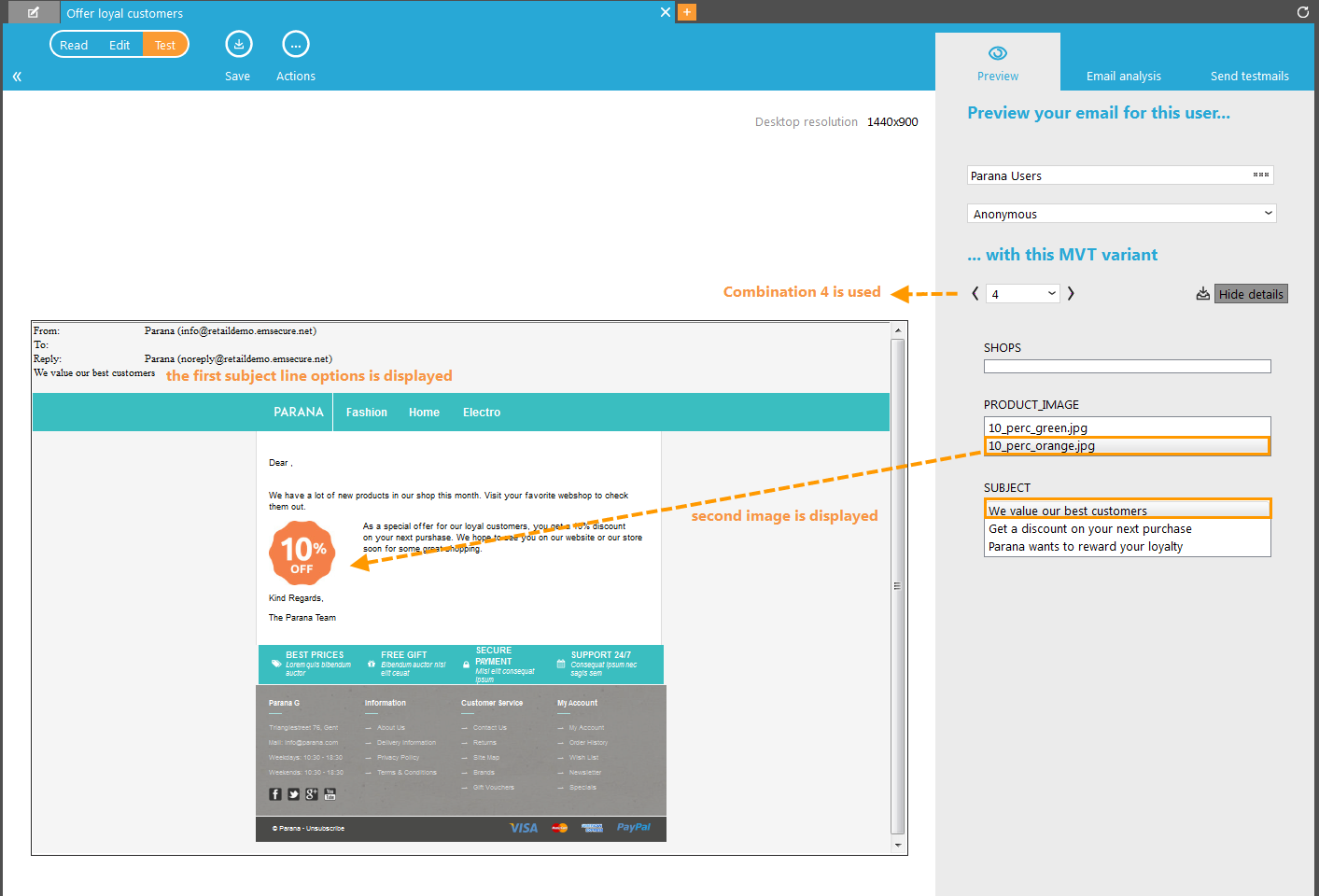Go to next MVT variant arrow

pos(1071,293)
